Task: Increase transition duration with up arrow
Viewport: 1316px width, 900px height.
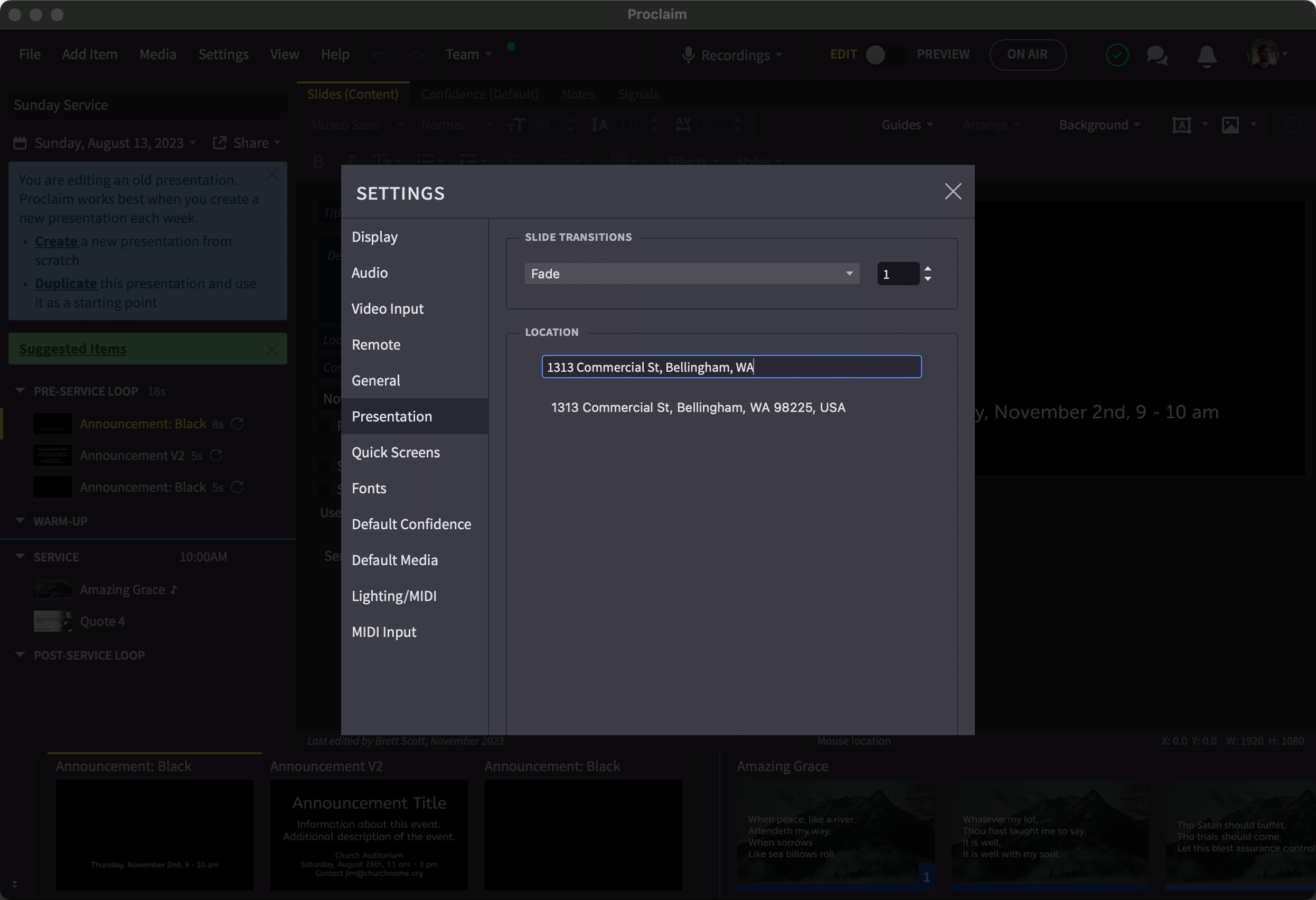Action: (x=927, y=268)
